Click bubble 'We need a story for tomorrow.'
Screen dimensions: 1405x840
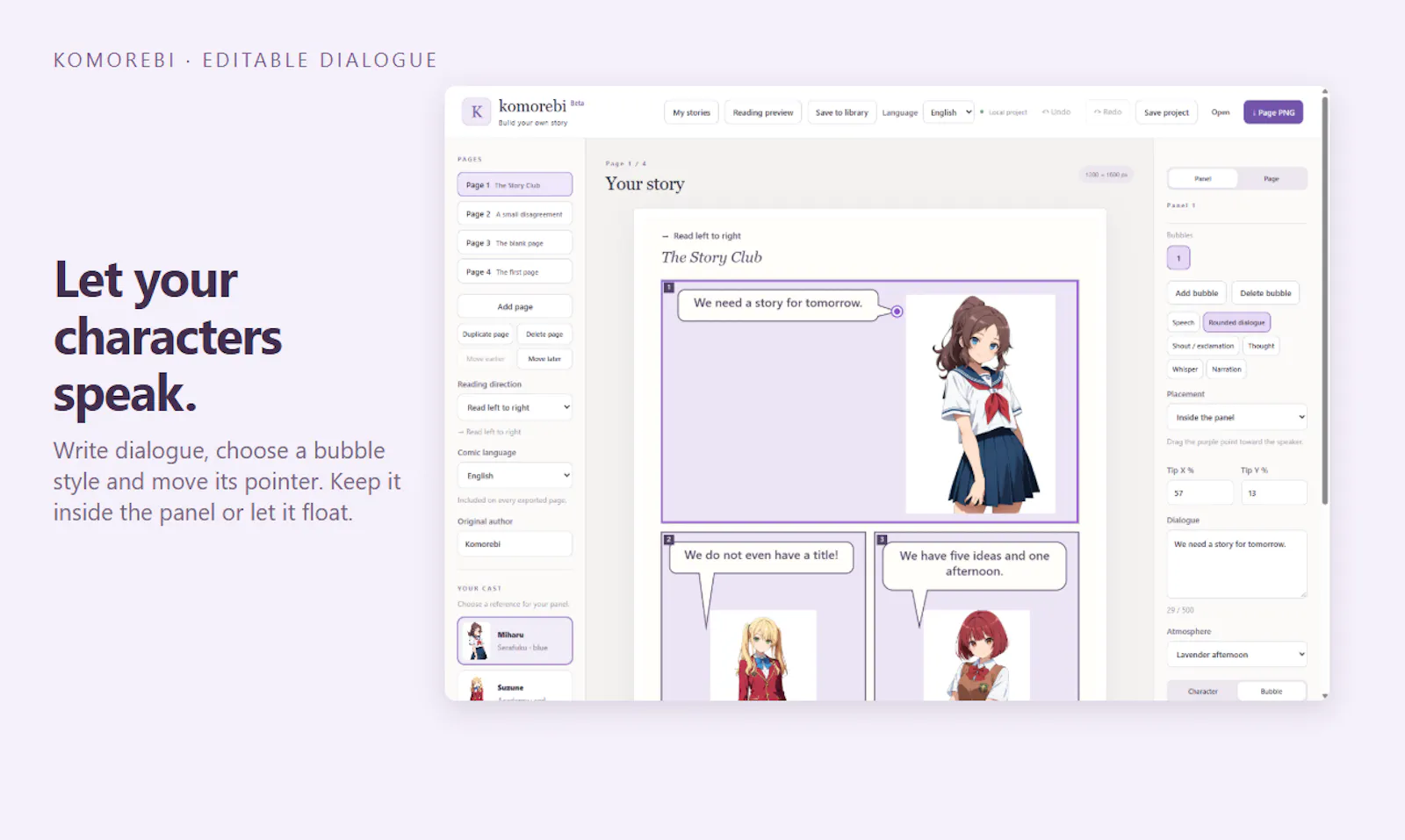click(778, 304)
